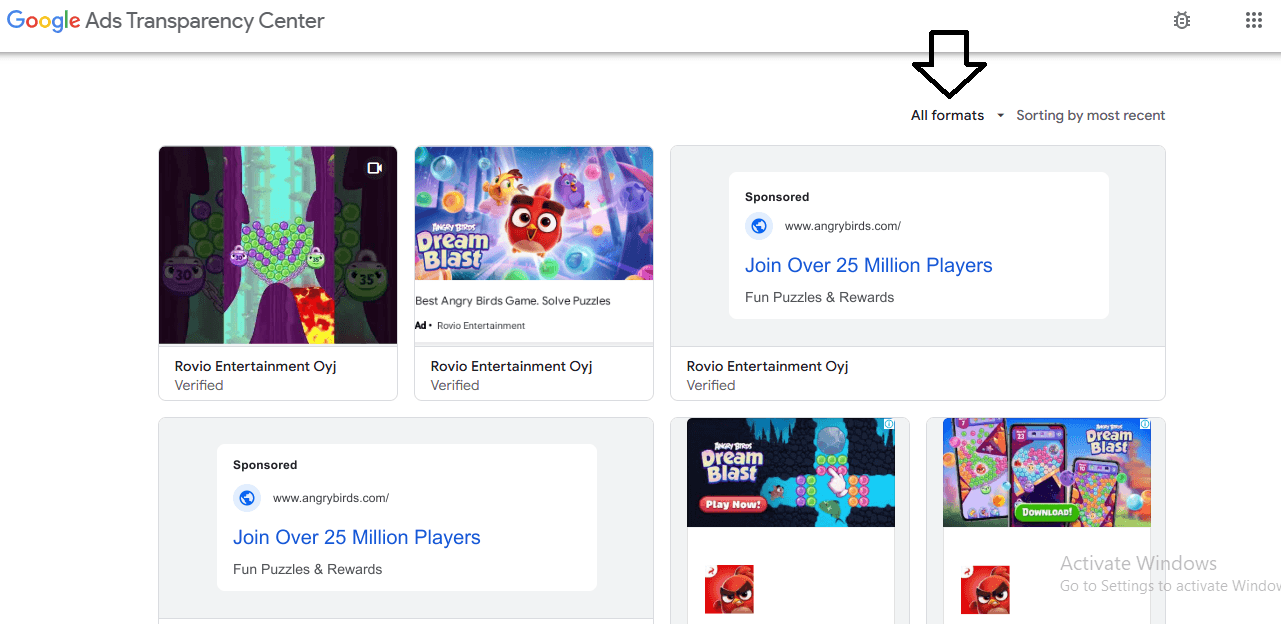Viewport: 1281px width, 624px height.
Task: Open the Dream Blast red bird image ad
Action: click(x=534, y=213)
